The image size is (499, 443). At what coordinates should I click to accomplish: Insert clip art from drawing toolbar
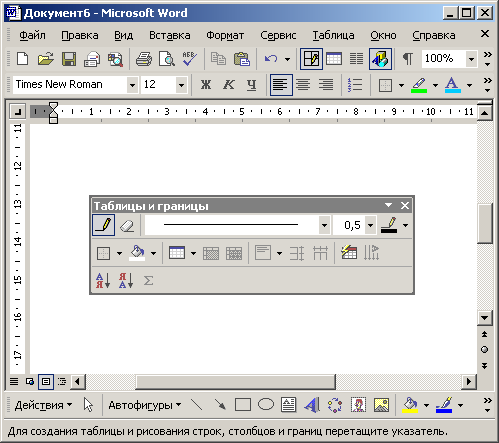(x=358, y=405)
